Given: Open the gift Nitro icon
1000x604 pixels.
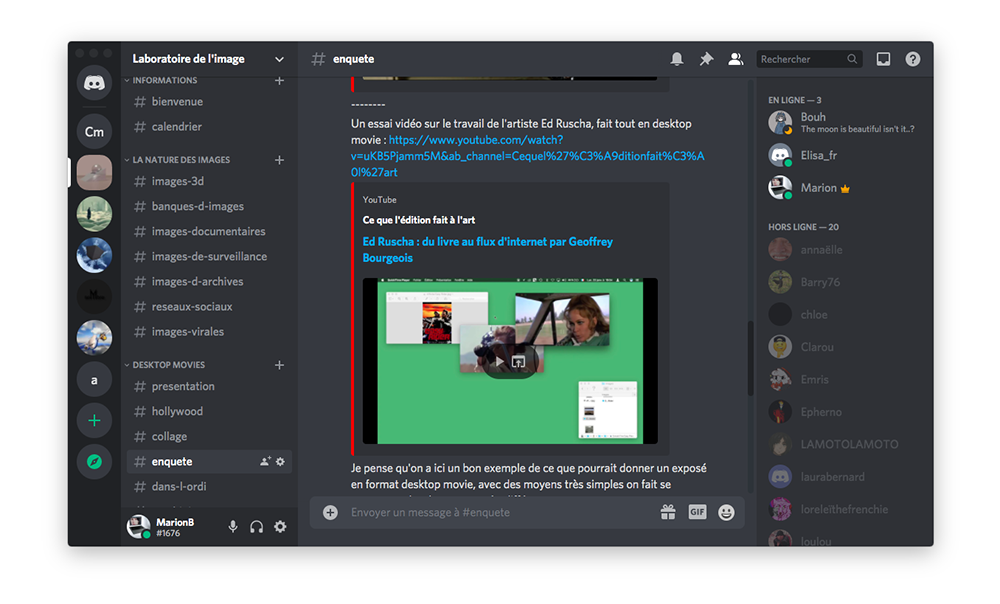Looking at the screenshot, I should 668,512.
